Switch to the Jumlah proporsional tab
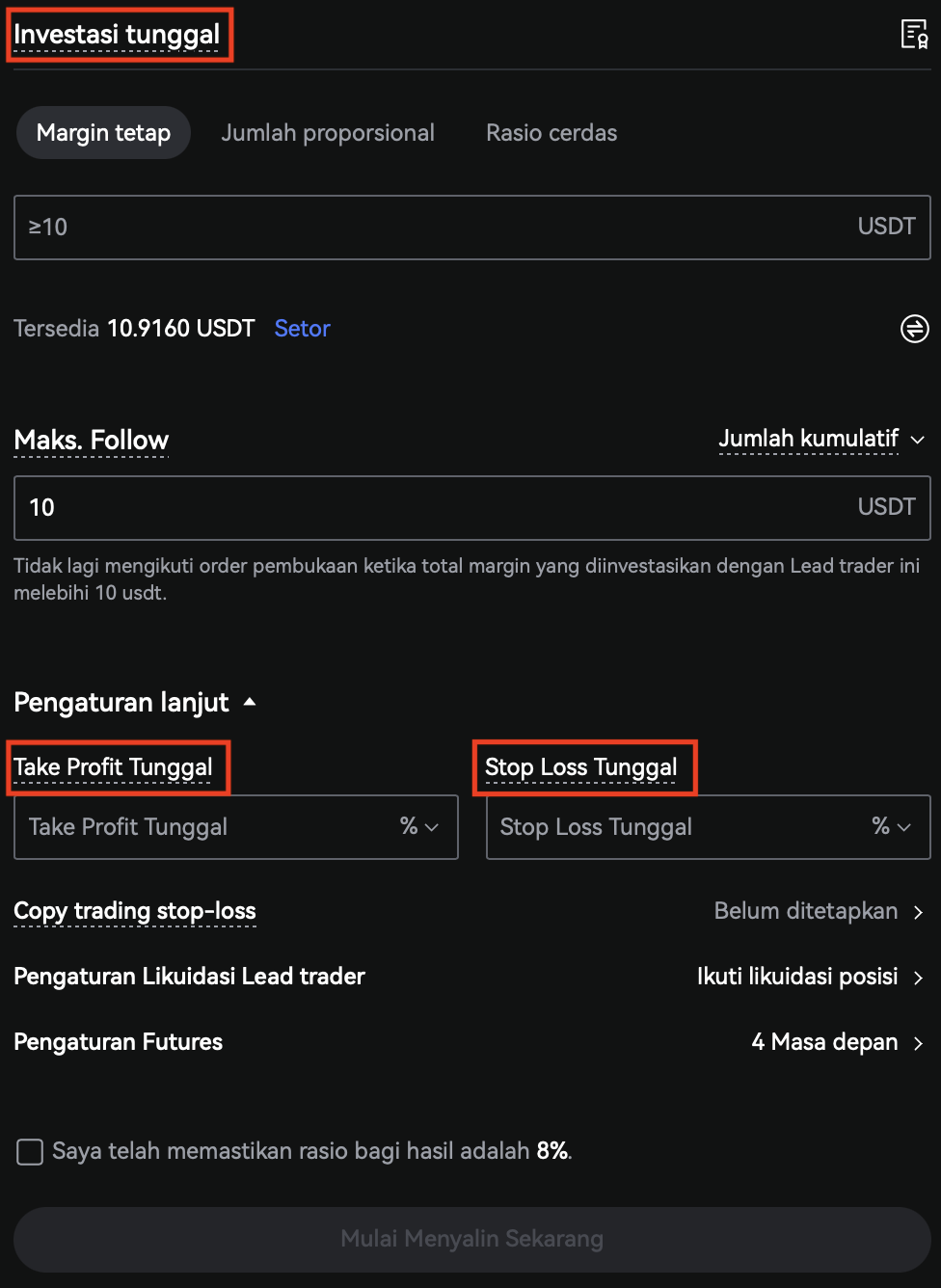This screenshot has width=941, height=1288. click(x=328, y=133)
